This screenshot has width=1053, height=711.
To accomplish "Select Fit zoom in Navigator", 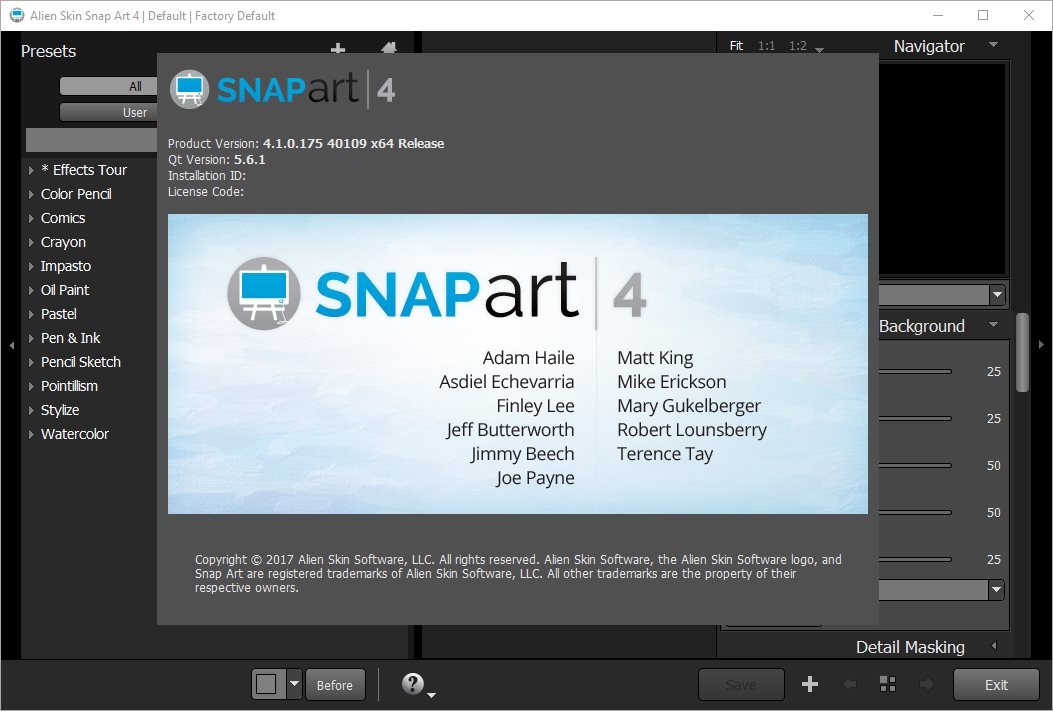I will (737, 46).
